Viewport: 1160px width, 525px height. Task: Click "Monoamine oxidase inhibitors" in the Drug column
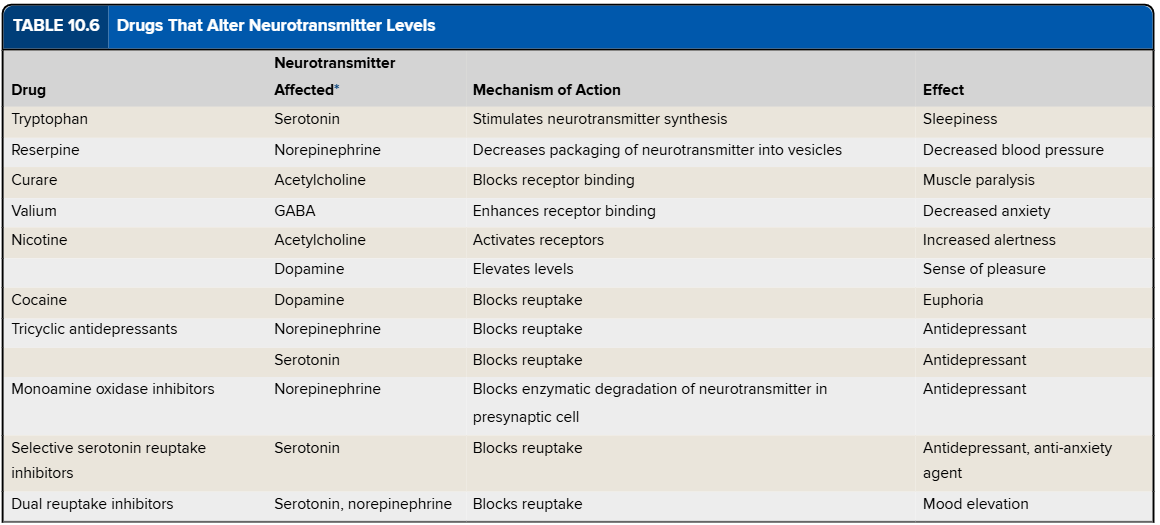pos(113,389)
